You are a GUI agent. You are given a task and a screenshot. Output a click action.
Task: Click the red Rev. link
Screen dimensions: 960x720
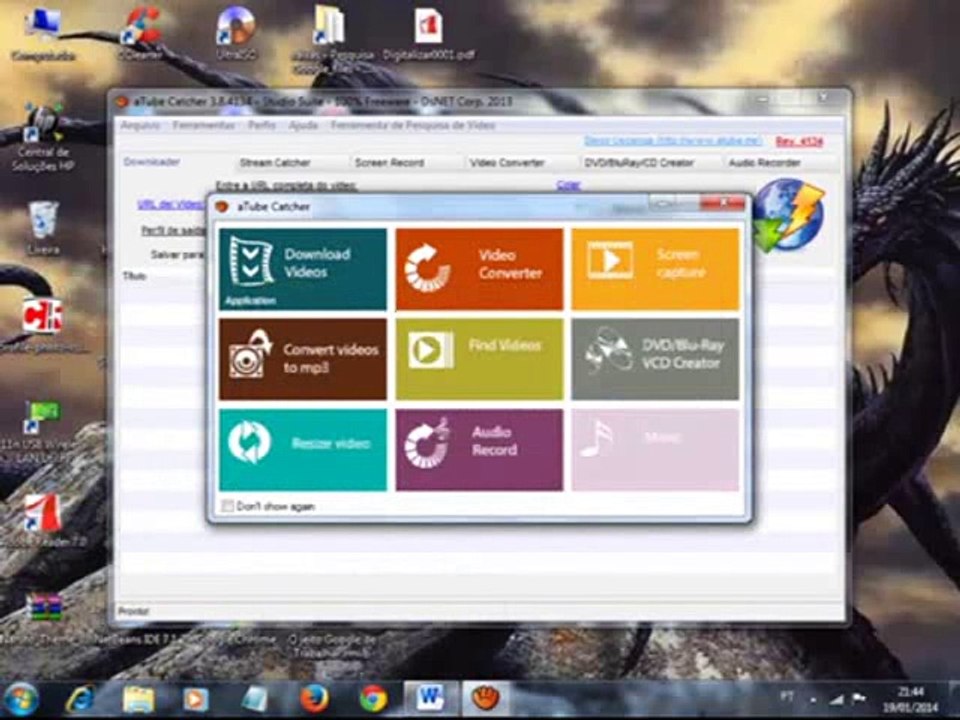(799, 141)
